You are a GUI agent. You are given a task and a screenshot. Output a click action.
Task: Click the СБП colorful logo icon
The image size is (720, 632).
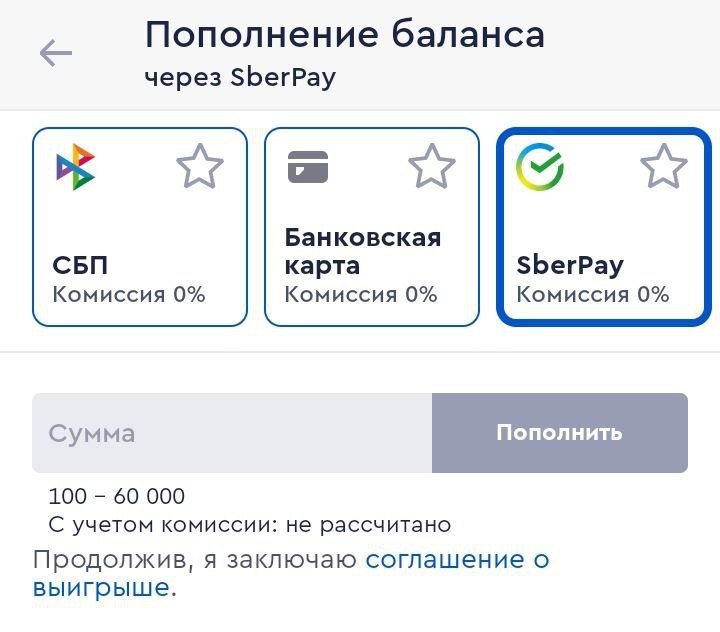click(76, 167)
